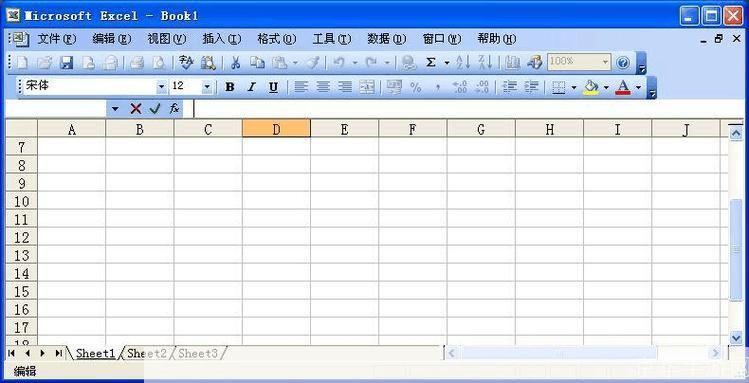
Task: Toggle center alignment
Action: coord(323,87)
